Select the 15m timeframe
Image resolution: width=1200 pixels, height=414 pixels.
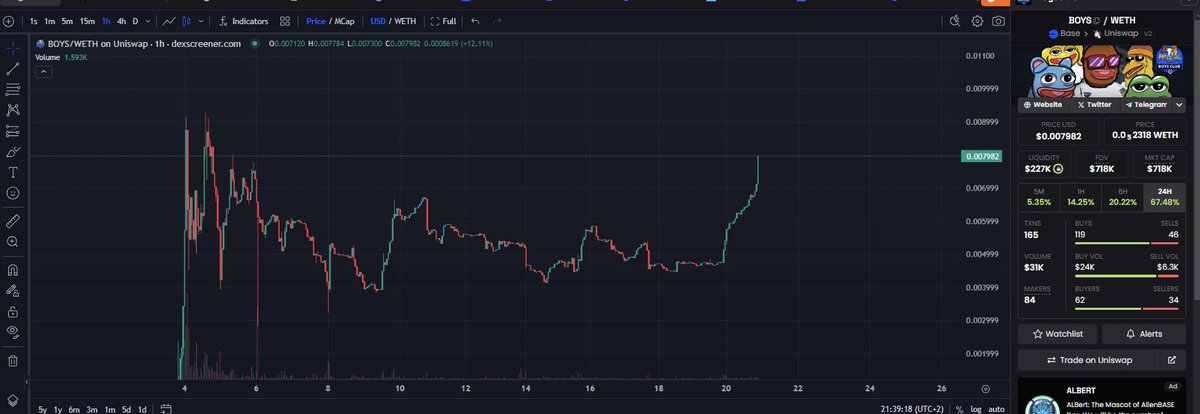click(88, 20)
